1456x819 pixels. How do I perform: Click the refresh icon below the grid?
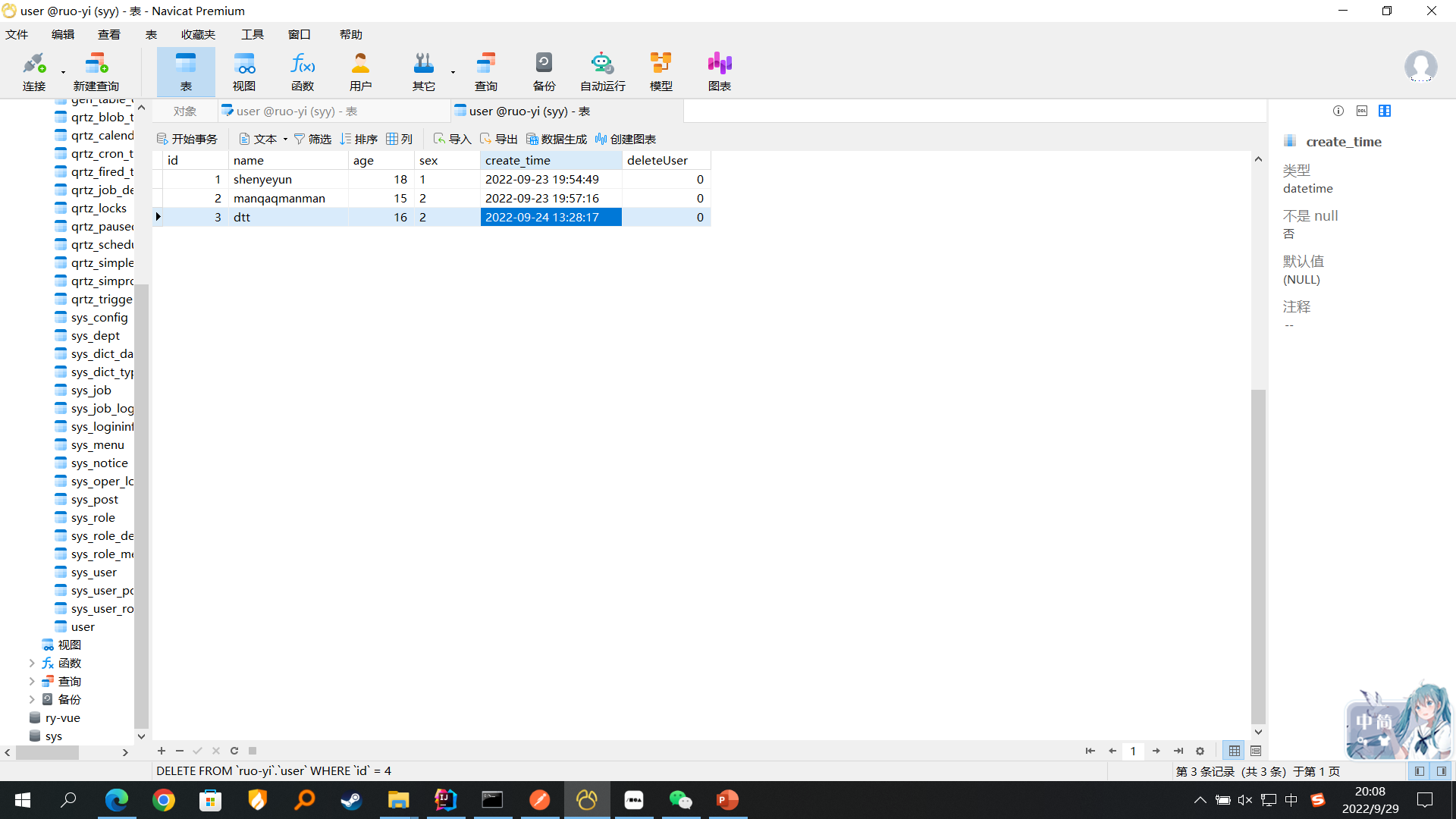[x=234, y=751]
